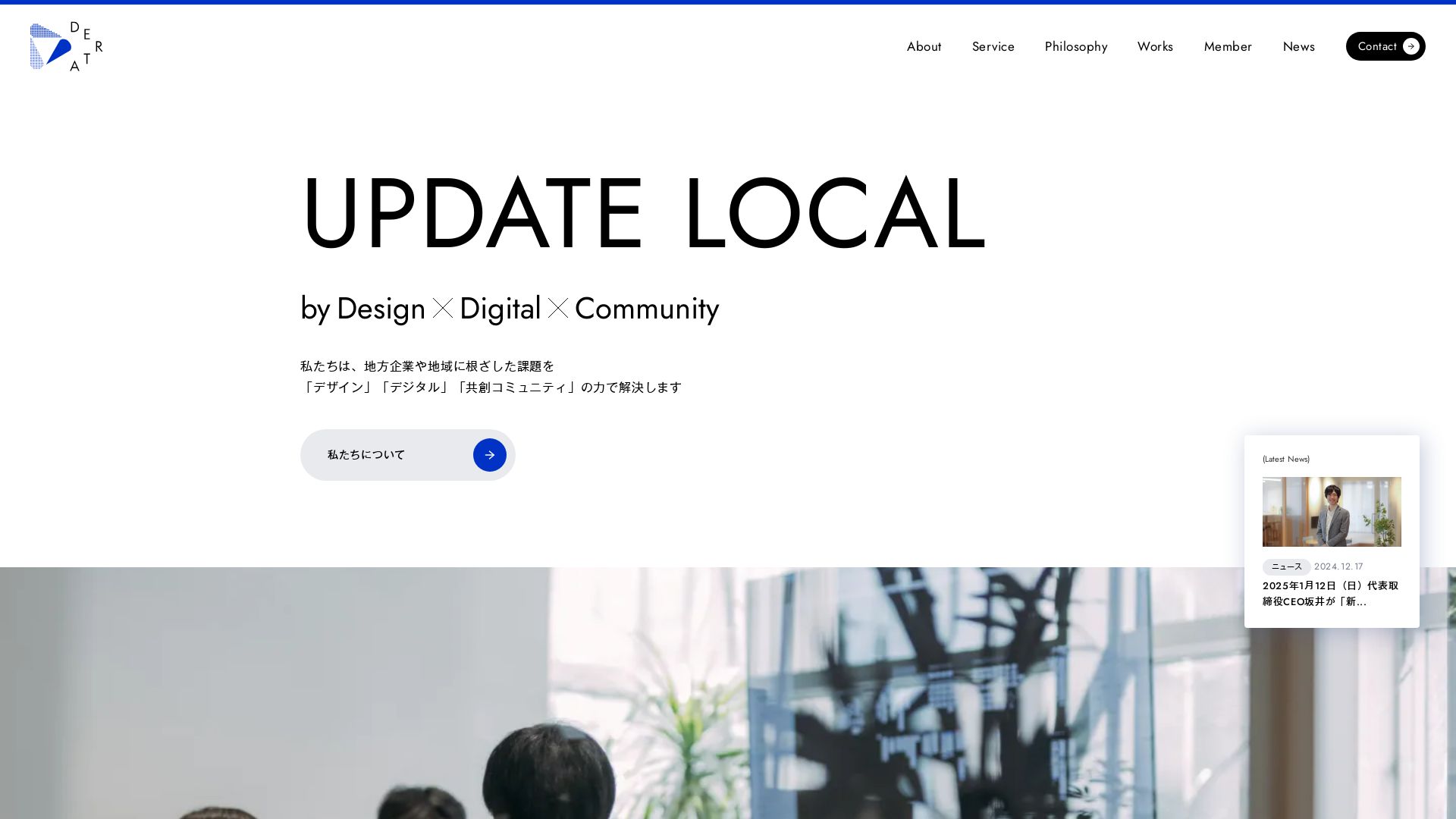Viewport: 1456px width, 819px height.
Task: Click the × symbol between Digital and Community
Action: (x=558, y=309)
